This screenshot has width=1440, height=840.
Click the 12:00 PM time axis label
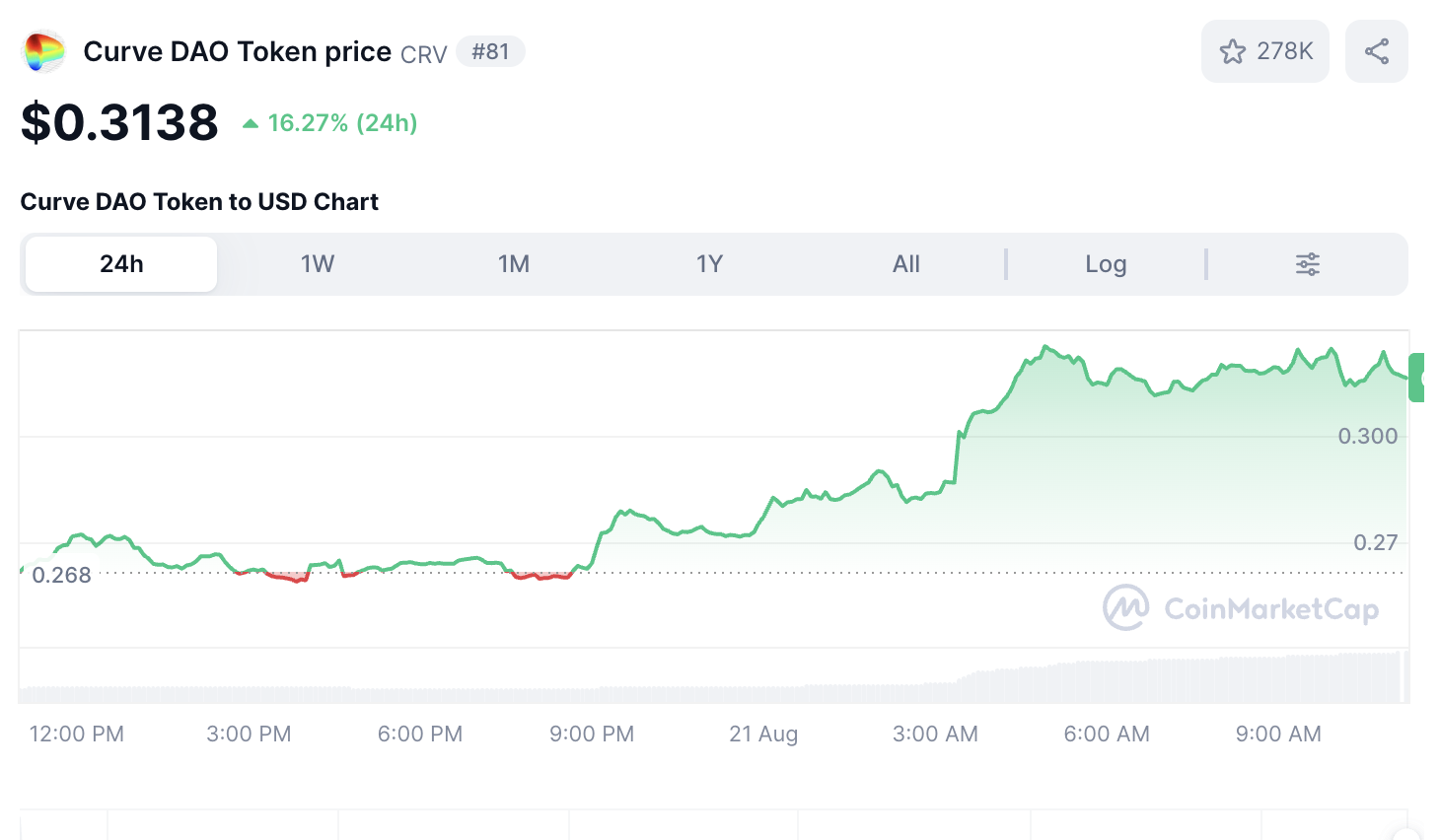(x=77, y=734)
